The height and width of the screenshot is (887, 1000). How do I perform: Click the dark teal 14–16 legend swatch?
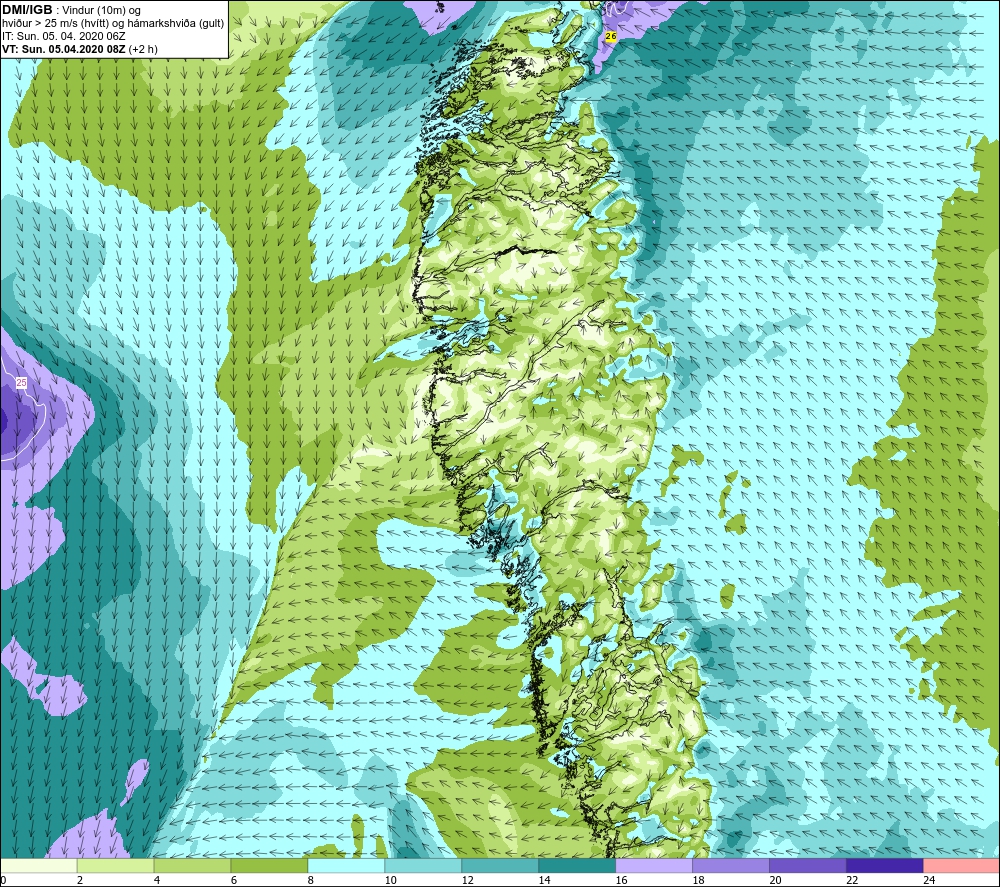coord(577,865)
